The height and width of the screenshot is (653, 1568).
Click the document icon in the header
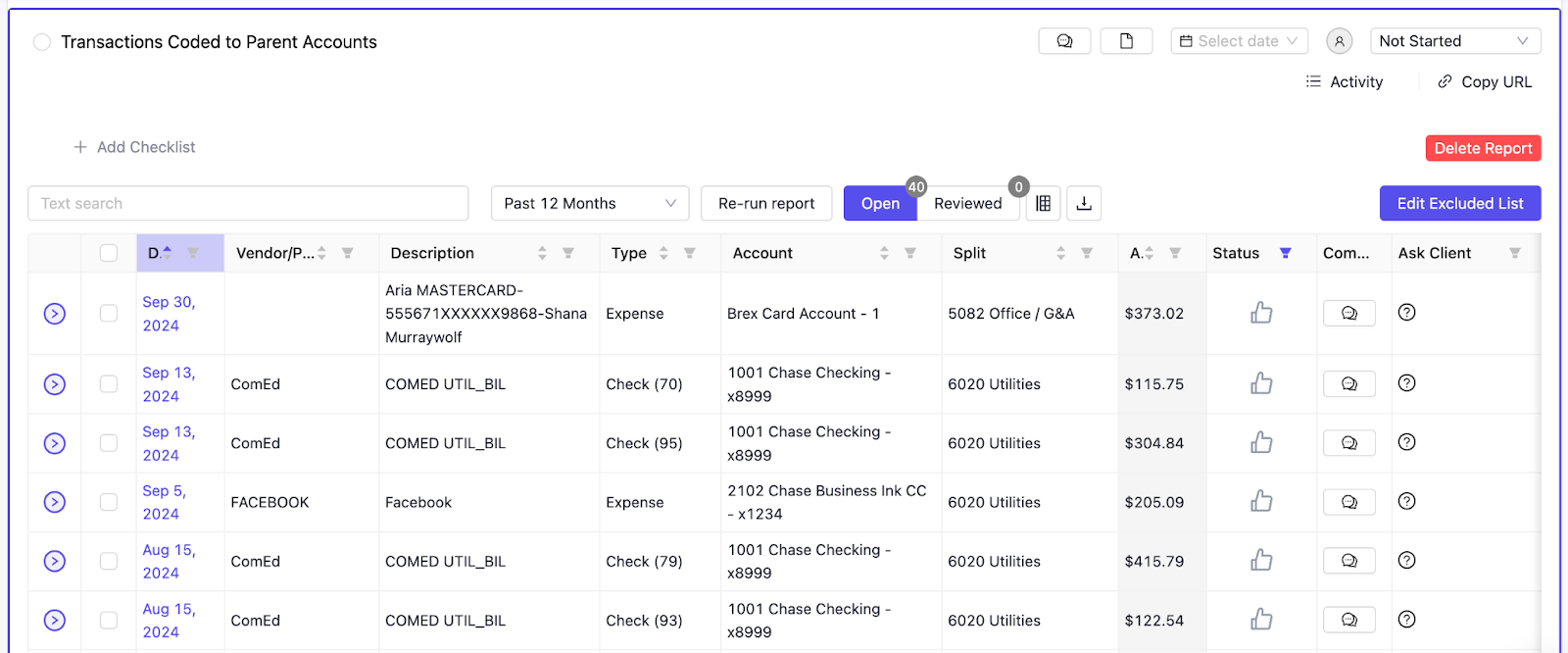(1126, 41)
